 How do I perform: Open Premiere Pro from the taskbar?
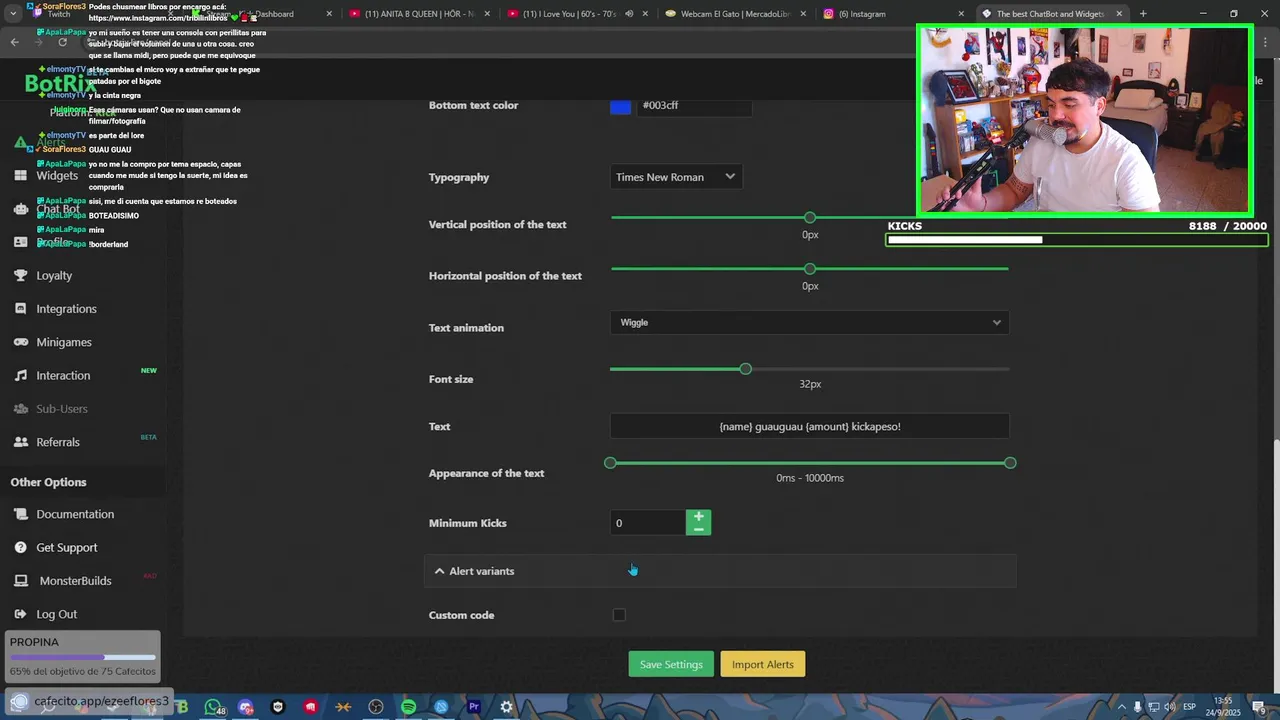pyautogui.click(x=474, y=707)
